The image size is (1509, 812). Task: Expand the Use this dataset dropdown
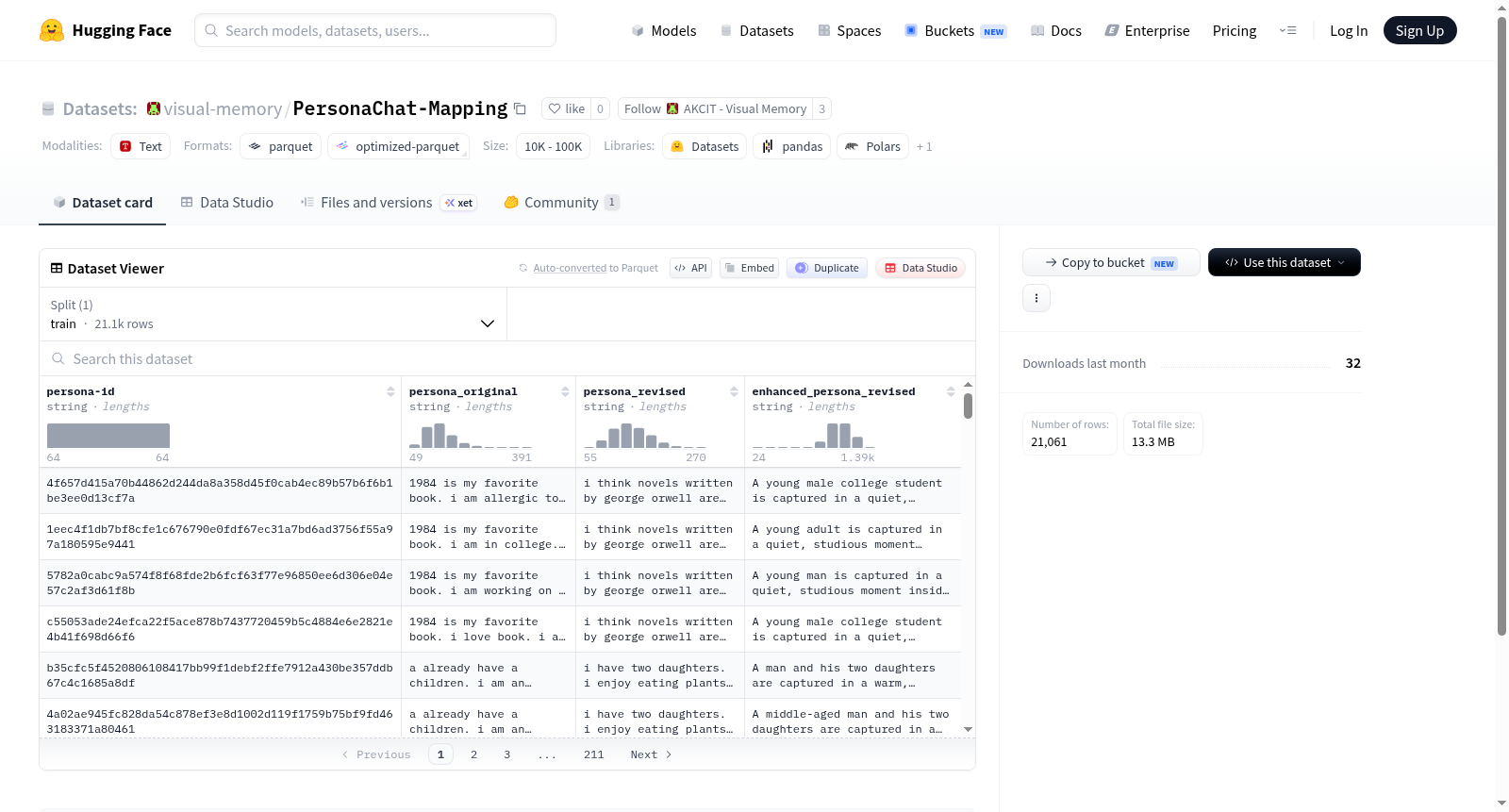1285,262
